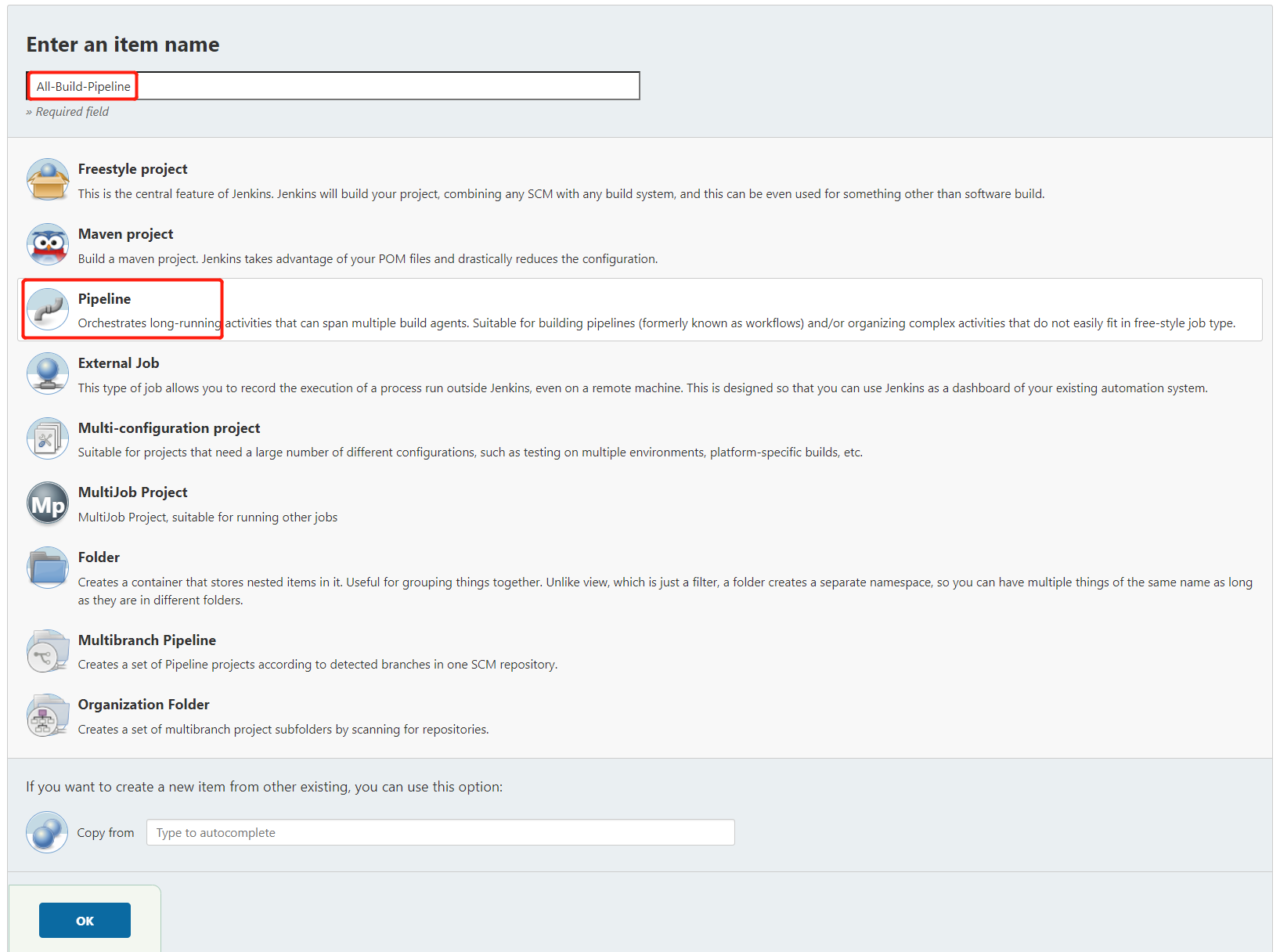Click description about testing on multiple environments

tap(471, 452)
